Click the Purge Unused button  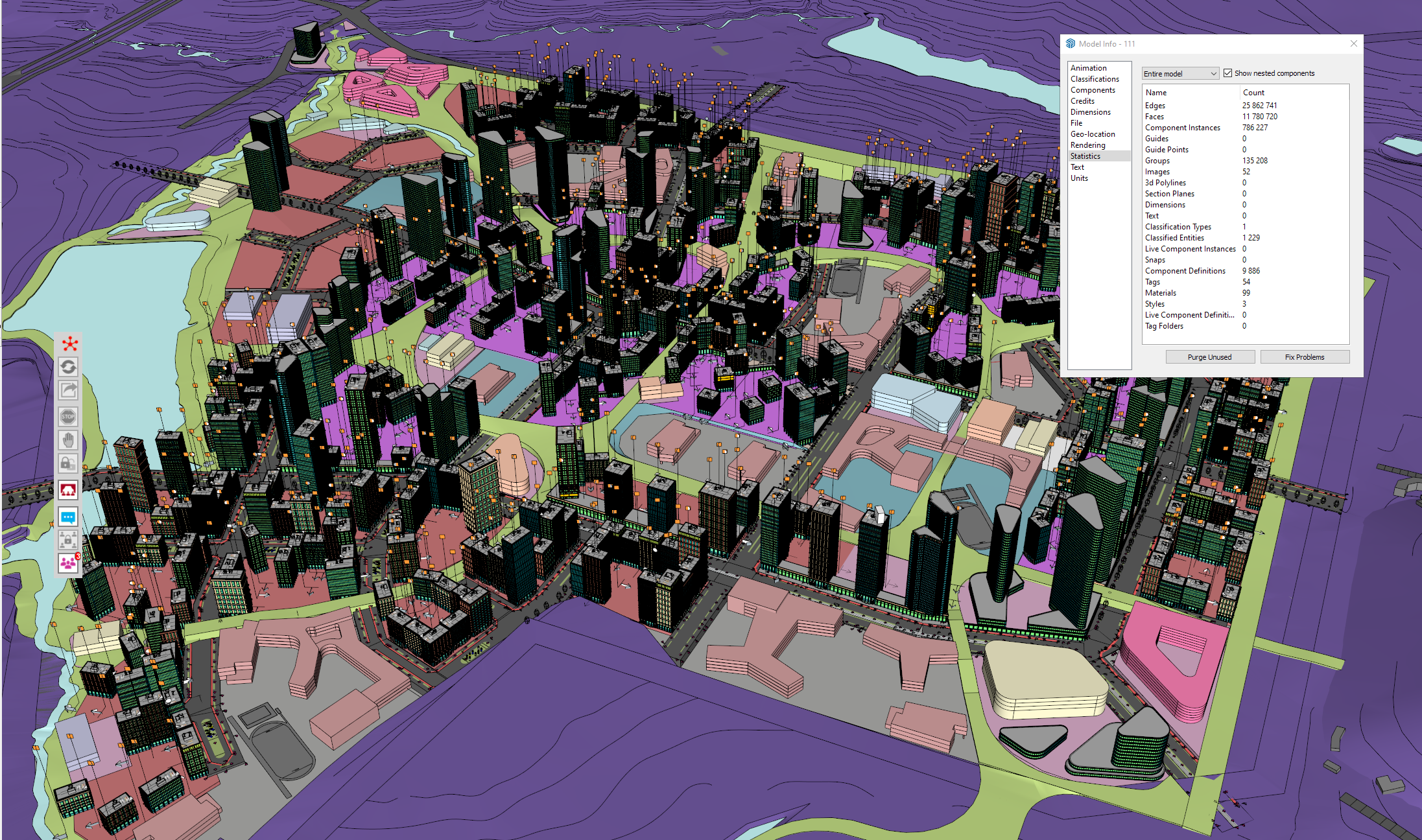(1209, 357)
